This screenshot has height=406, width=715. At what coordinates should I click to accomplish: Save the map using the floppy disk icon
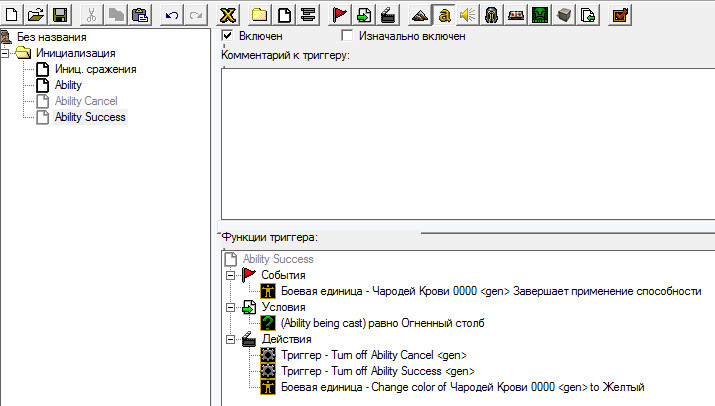pyautogui.click(x=60, y=15)
